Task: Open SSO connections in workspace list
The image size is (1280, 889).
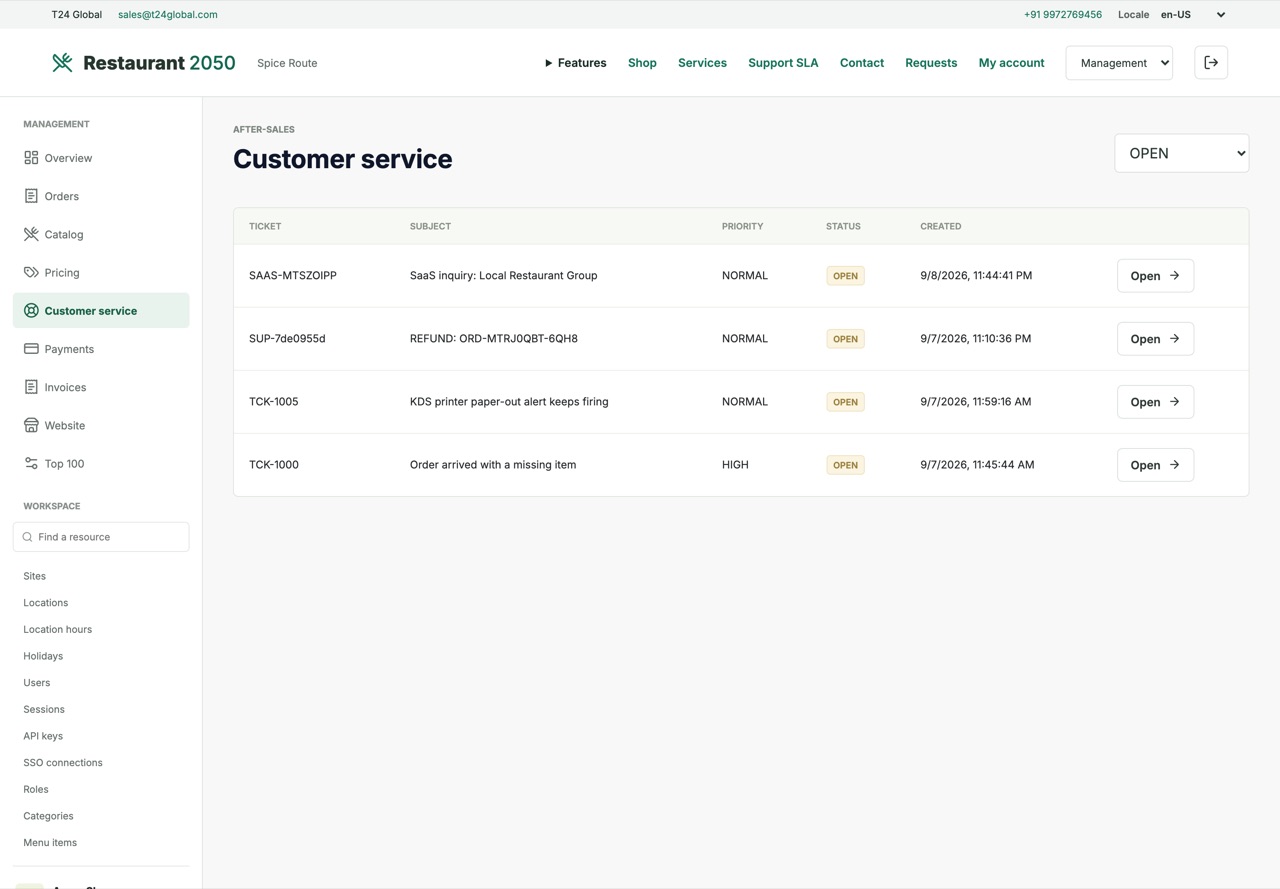Action: click(x=63, y=763)
